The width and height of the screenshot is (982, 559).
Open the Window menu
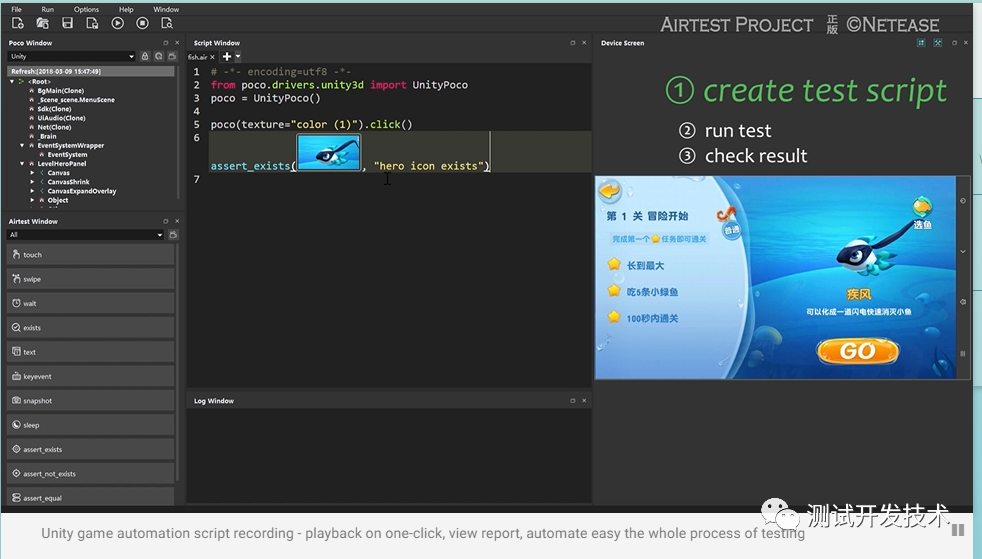tap(166, 9)
